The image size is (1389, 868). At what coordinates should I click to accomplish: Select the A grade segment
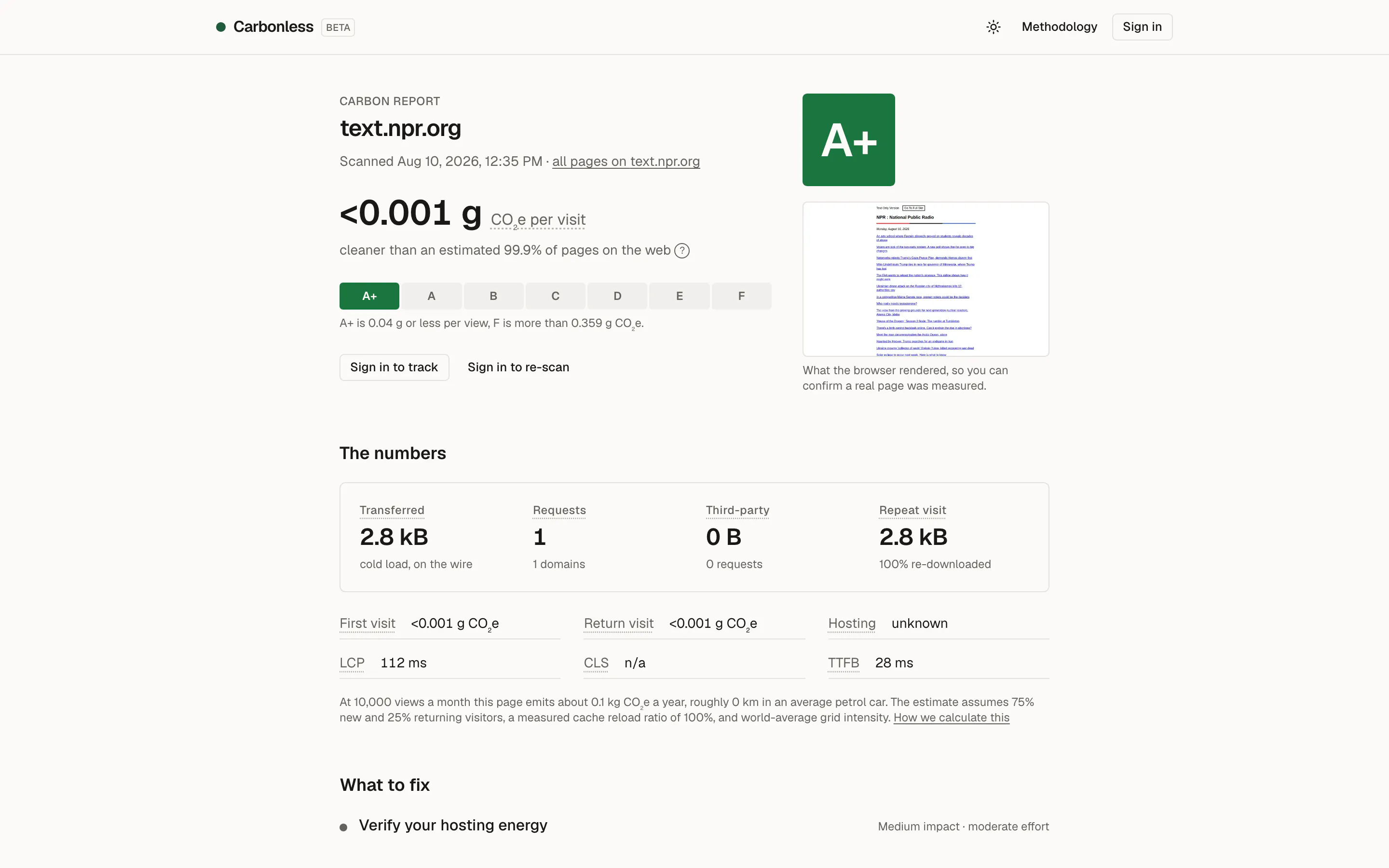coord(432,296)
